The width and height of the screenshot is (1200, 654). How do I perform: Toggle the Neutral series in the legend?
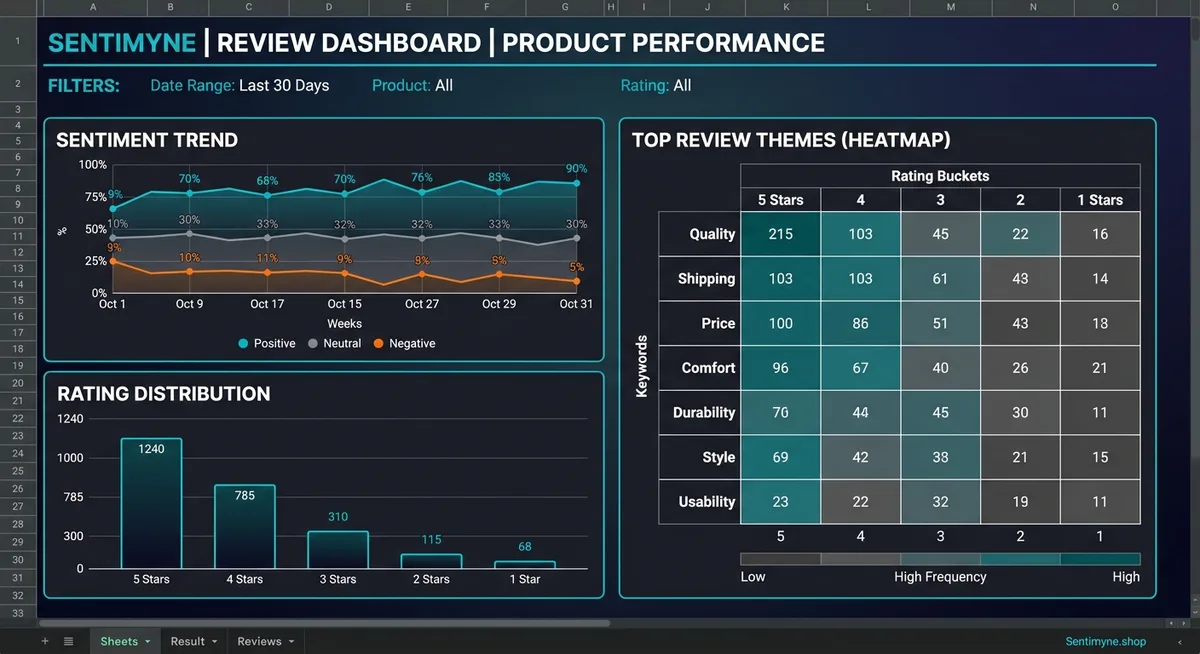coord(332,343)
